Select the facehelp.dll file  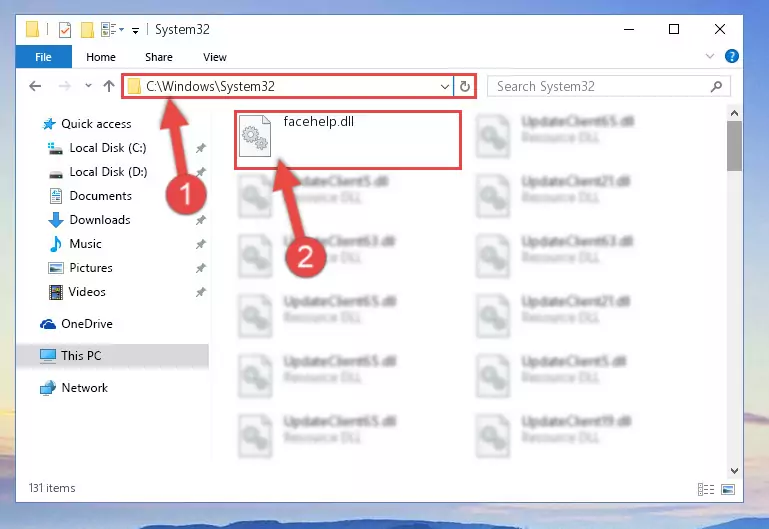pyautogui.click(x=348, y=140)
